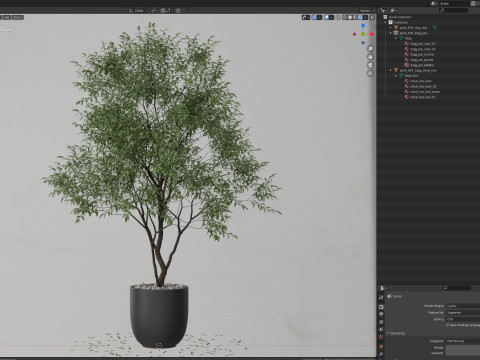Click the Properties search field
This screenshot has width=480, height=360.
coord(457,288)
